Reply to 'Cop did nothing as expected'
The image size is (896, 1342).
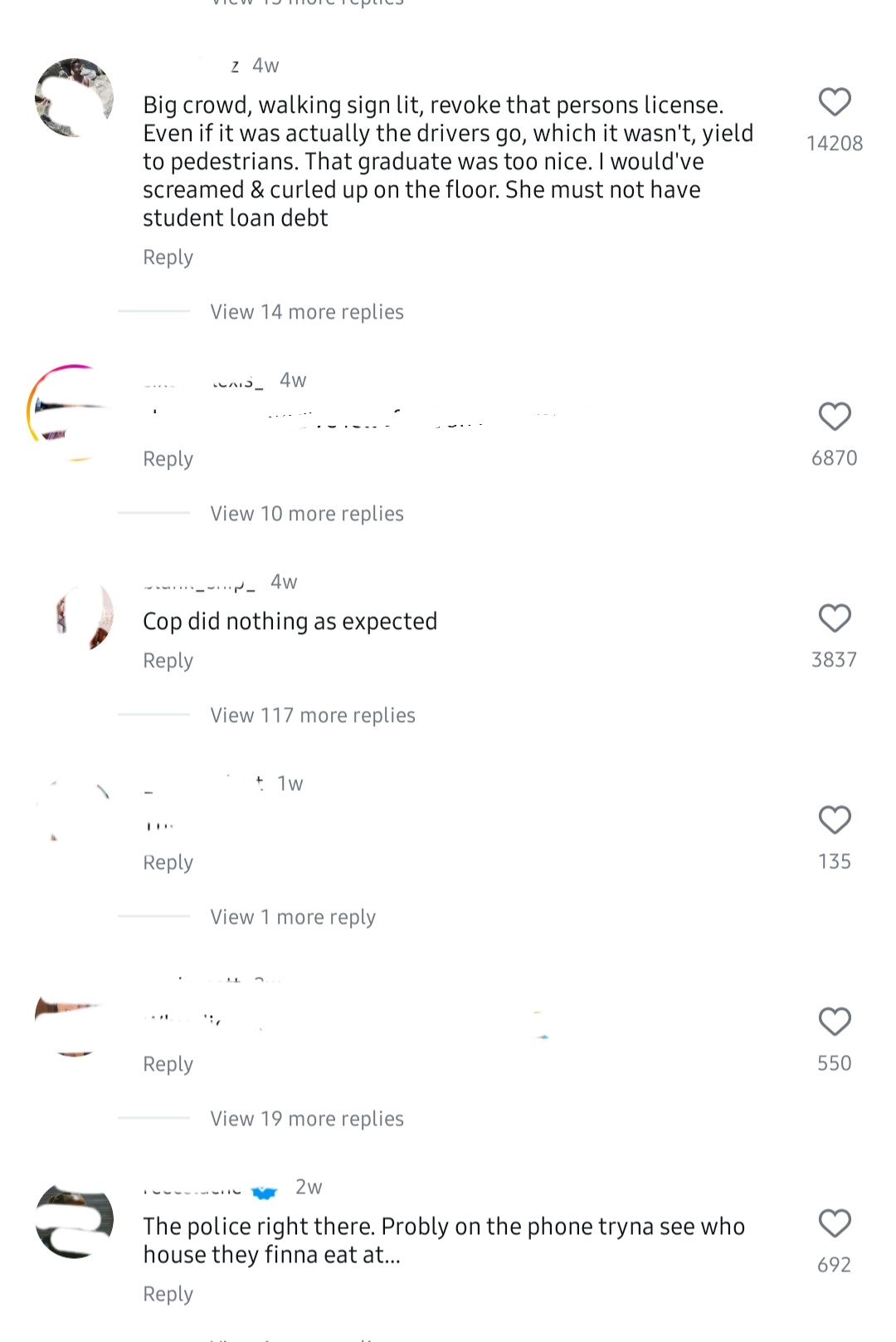[168, 661]
